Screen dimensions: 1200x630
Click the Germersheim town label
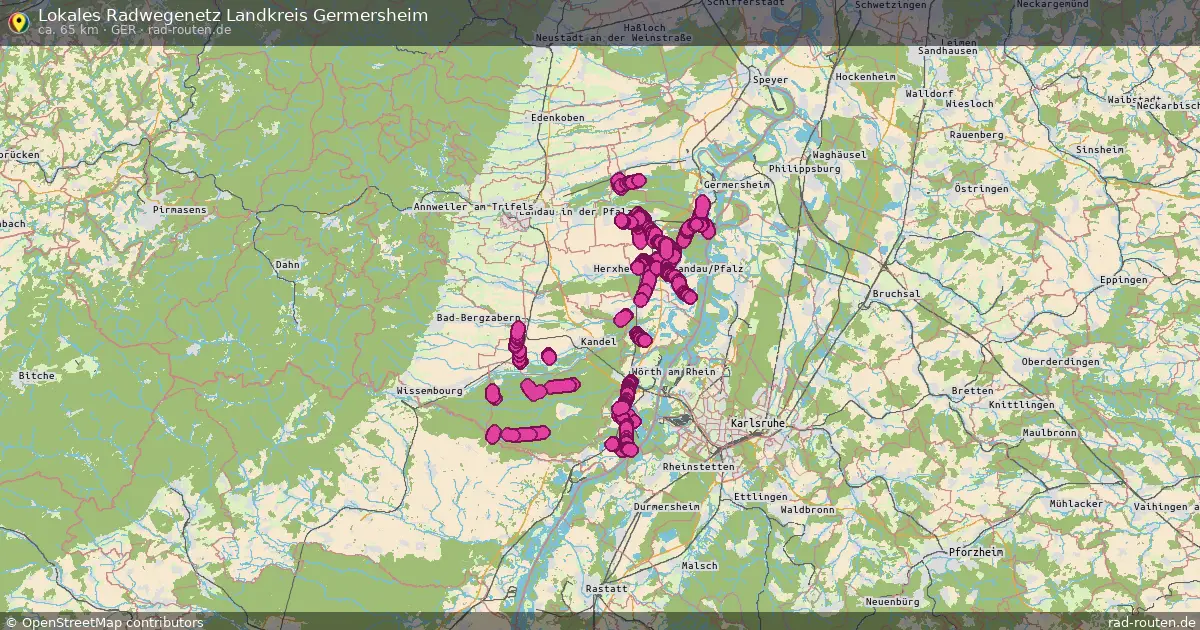(x=737, y=185)
